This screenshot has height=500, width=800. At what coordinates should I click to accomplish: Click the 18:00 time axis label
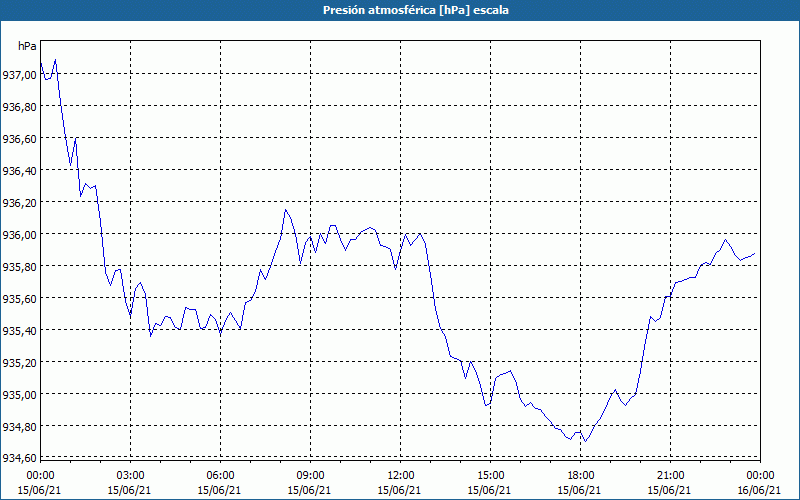click(580, 476)
